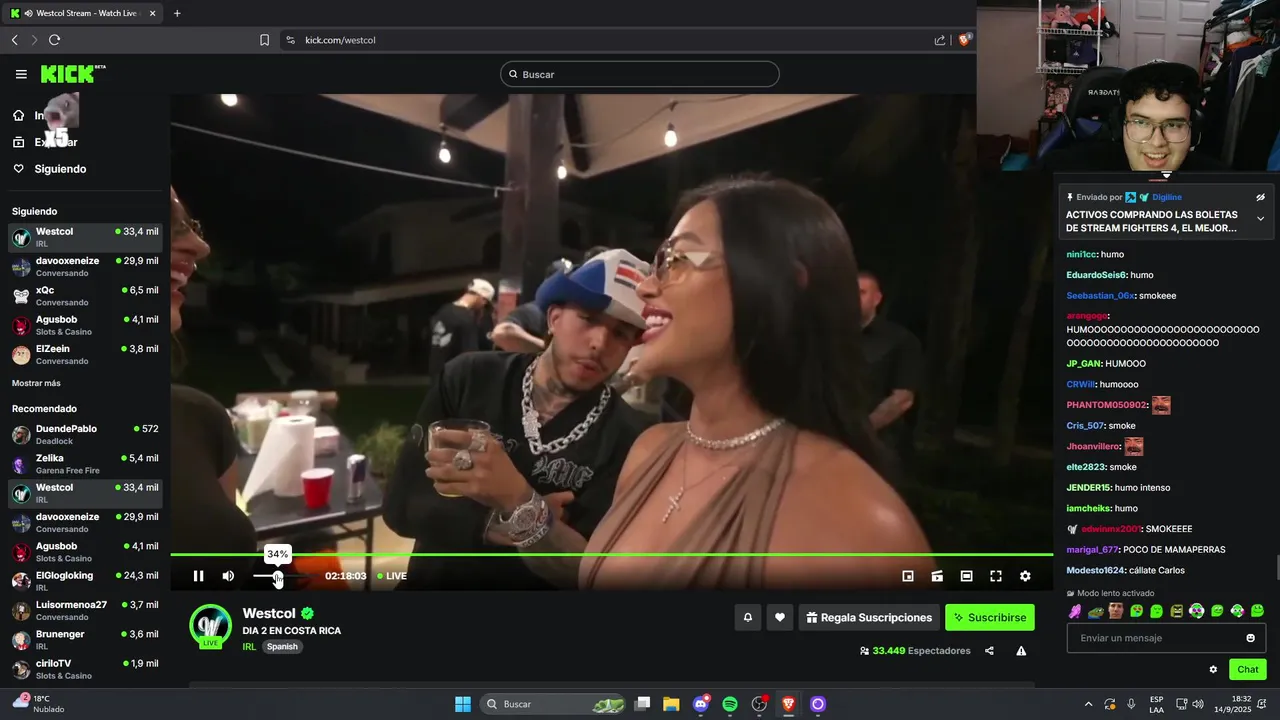Open Agusbob in Siguiendo list
1280x720 pixels.
(85, 325)
